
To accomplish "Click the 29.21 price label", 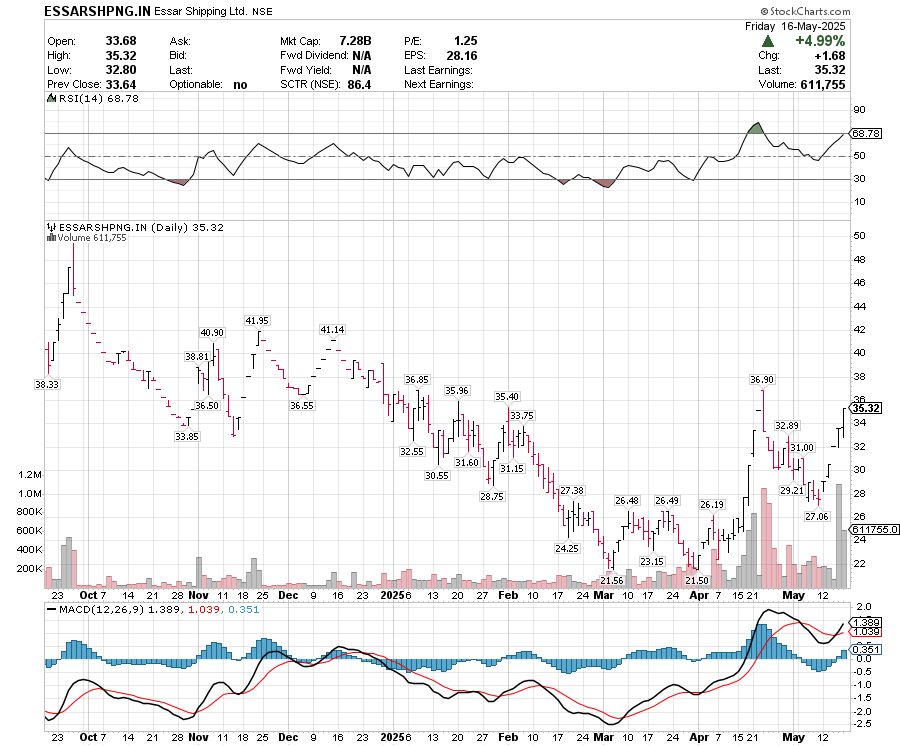I will coord(792,491).
